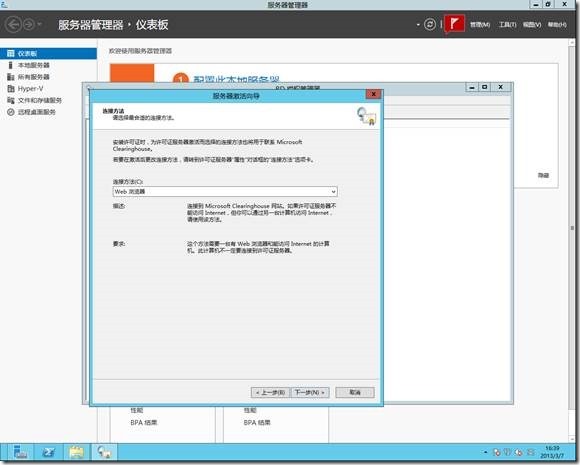Click the back arrow in Server Manager header
580x465 pixels.
pyautogui.click(x=13, y=25)
